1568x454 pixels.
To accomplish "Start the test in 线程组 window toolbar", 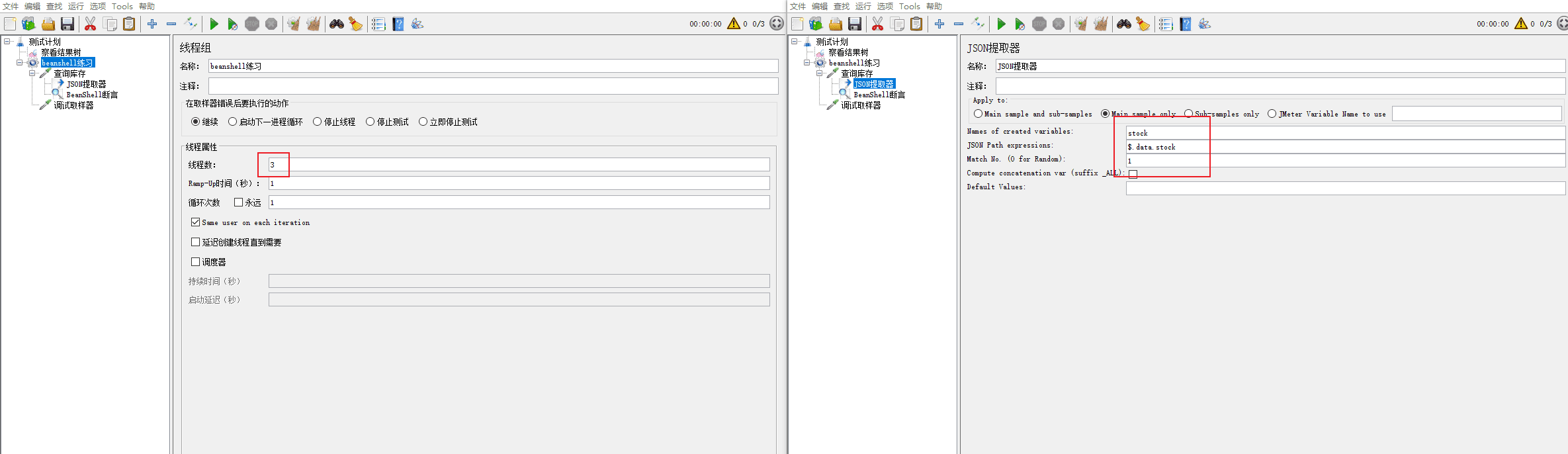I will pos(214,24).
